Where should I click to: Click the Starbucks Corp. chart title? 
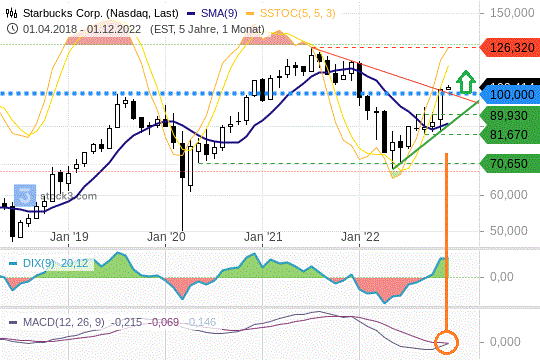click(x=101, y=13)
